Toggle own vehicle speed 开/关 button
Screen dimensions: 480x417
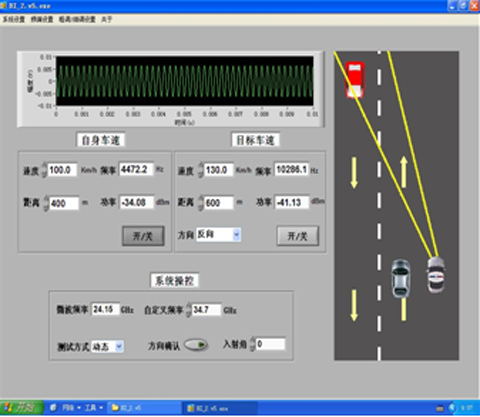tap(143, 236)
